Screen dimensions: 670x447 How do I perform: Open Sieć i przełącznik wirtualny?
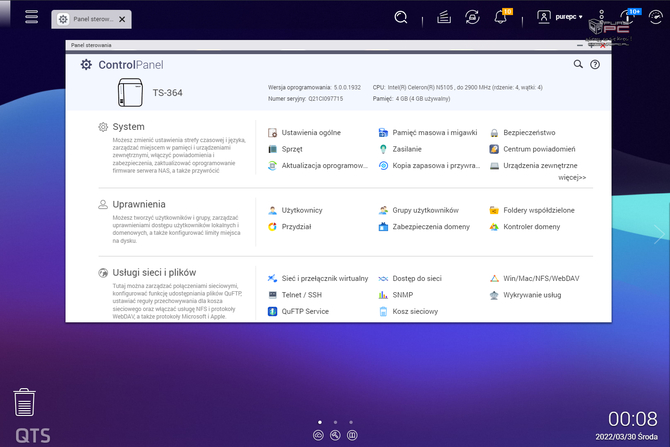tap(317, 278)
